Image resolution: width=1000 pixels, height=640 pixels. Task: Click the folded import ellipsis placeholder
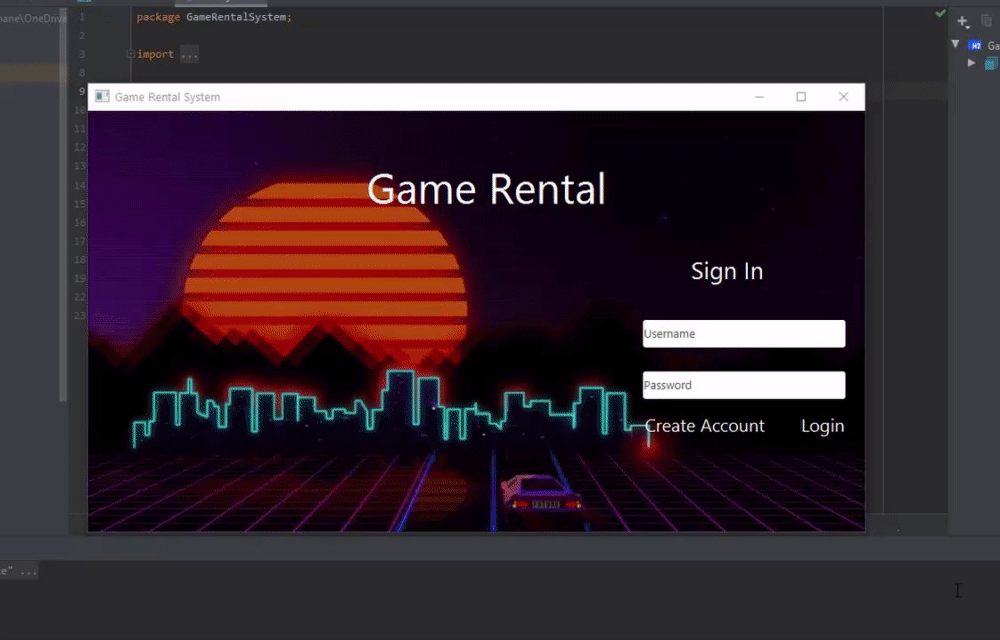(x=189, y=54)
